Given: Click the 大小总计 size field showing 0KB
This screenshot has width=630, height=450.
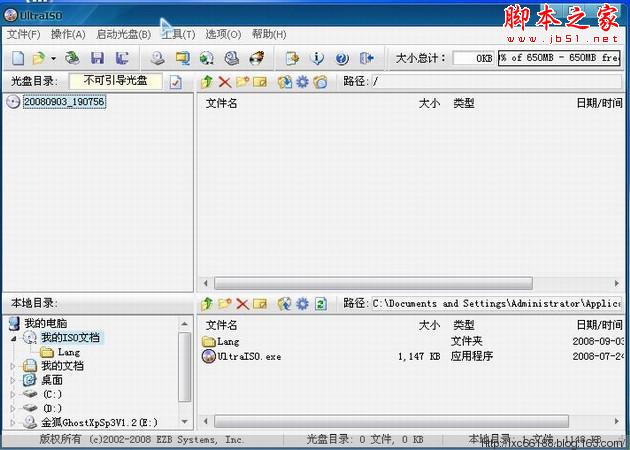Looking at the screenshot, I should pyautogui.click(x=473, y=58).
